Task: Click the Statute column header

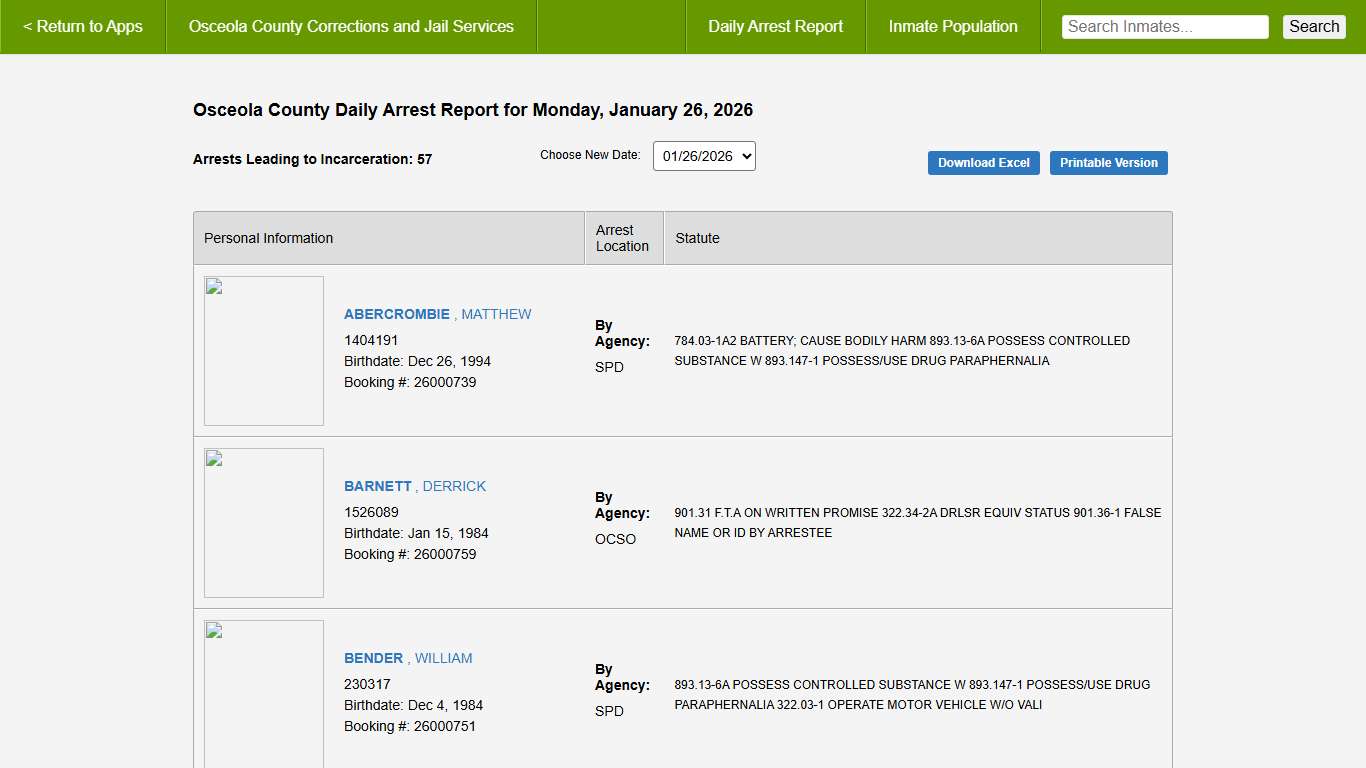Action: 697,238
